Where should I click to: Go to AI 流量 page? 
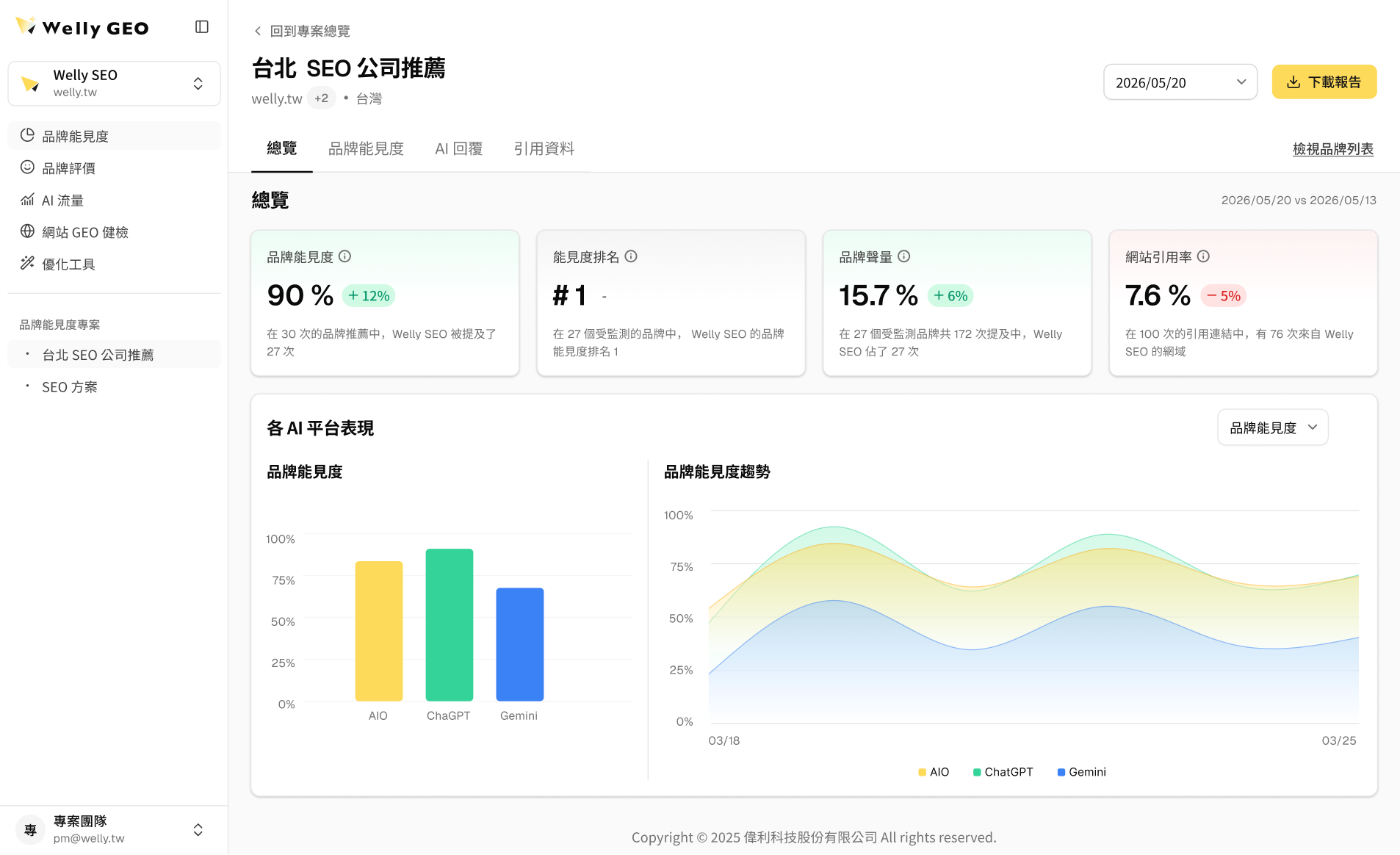tap(114, 200)
